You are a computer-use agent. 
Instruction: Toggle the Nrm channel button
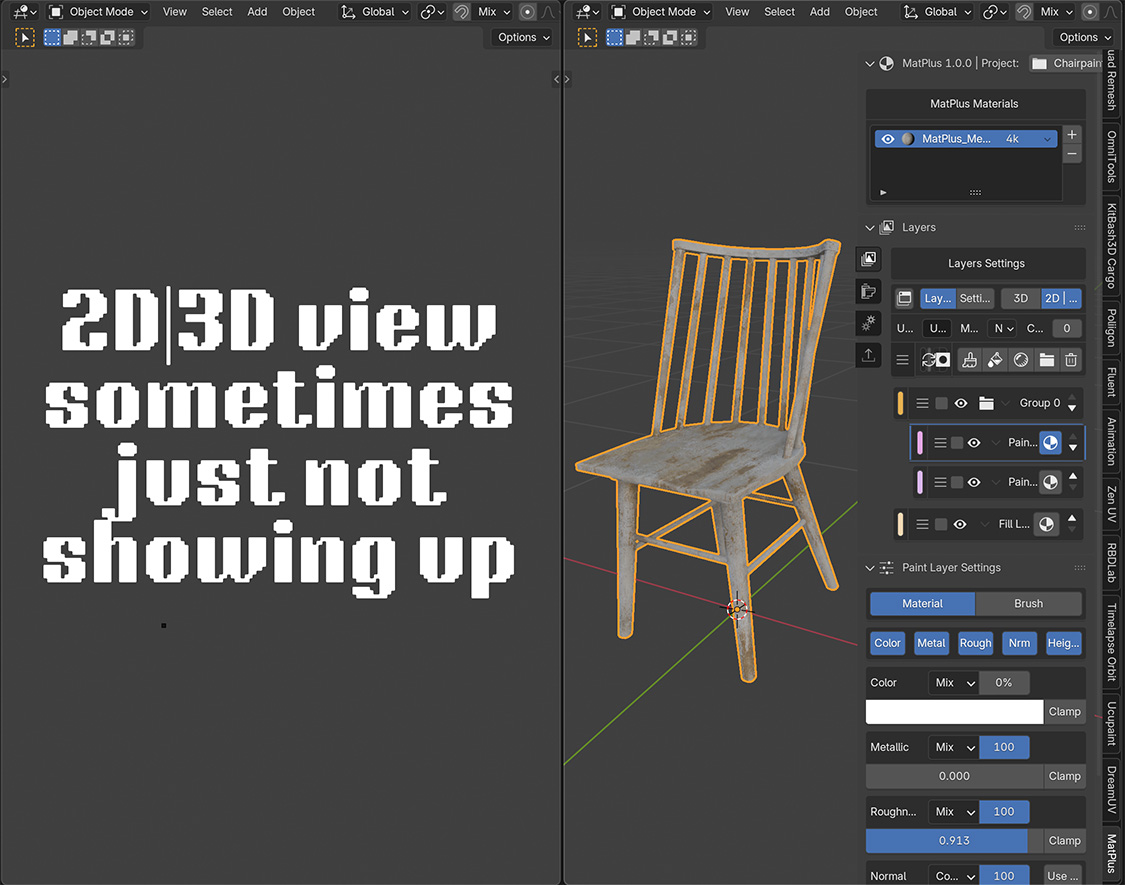[1020, 643]
